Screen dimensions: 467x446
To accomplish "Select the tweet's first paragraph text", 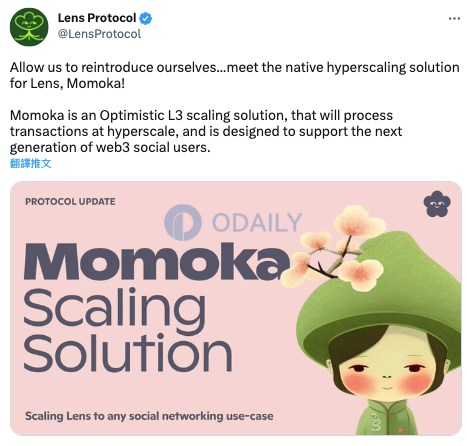I will pyautogui.click(x=234, y=75).
